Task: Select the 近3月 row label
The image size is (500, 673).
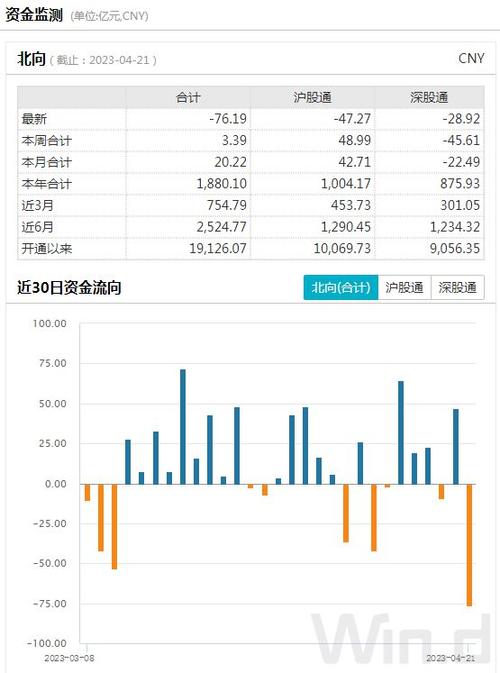Action: pyautogui.click(x=37, y=205)
